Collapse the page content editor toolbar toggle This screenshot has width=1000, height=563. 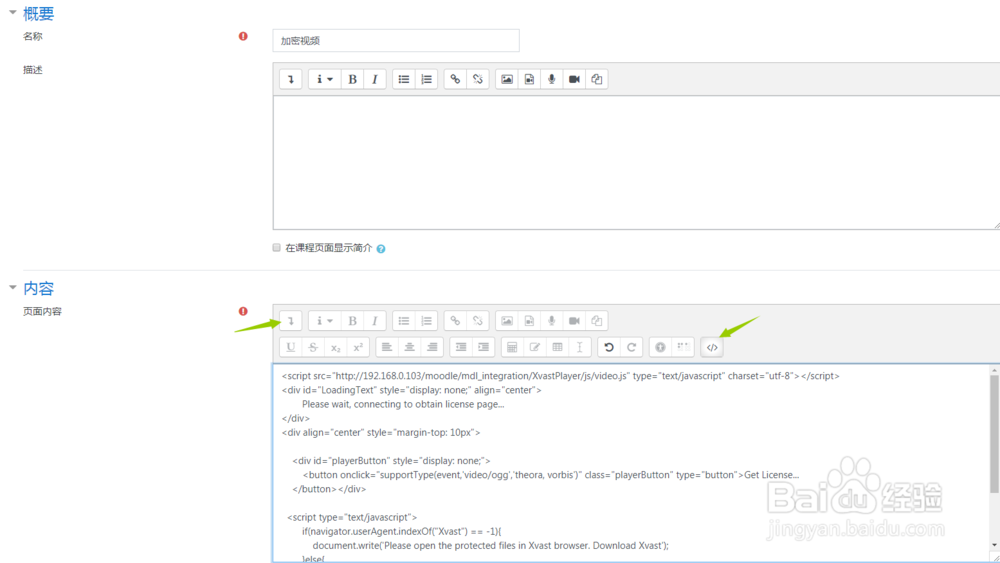(x=291, y=321)
